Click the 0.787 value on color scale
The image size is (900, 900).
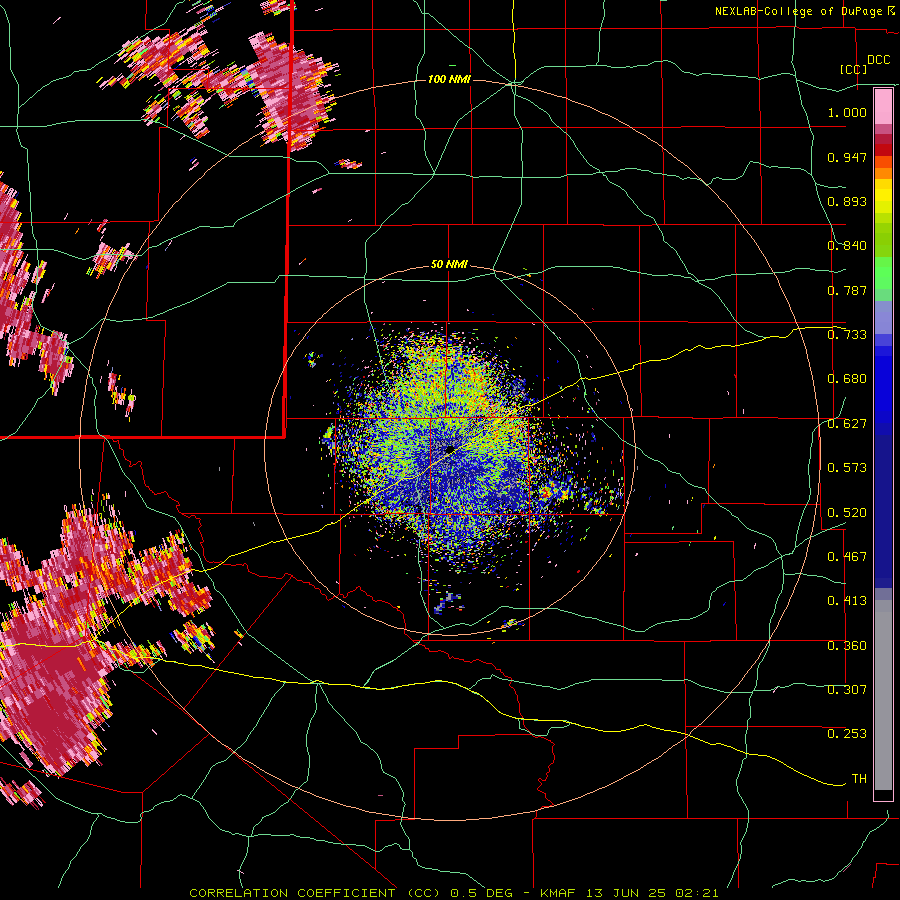point(847,290)
